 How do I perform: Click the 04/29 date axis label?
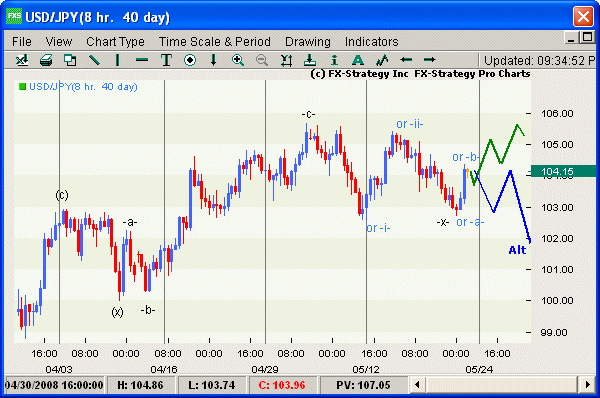click(265, 370)
